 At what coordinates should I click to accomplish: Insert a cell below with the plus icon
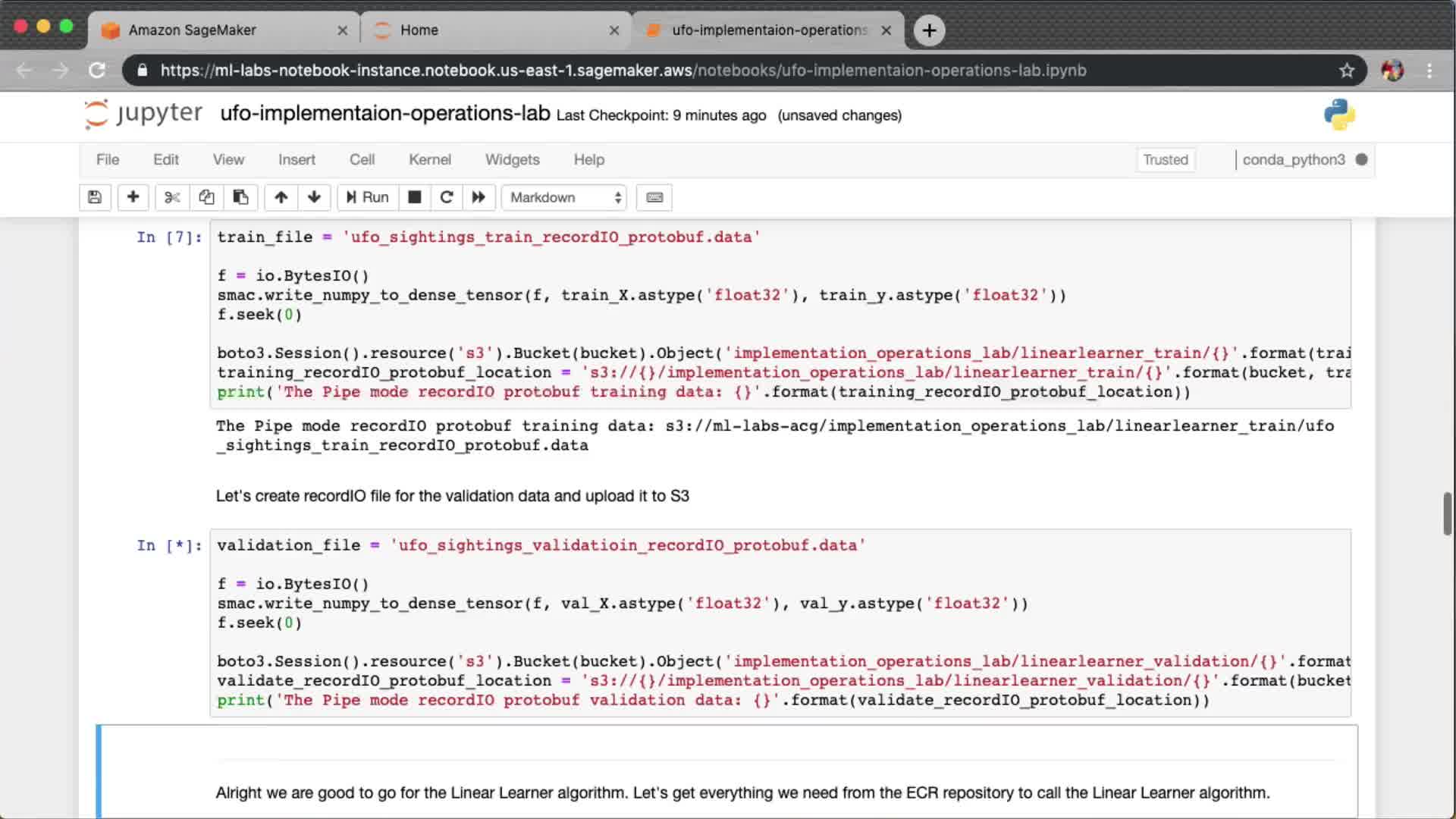133,197
